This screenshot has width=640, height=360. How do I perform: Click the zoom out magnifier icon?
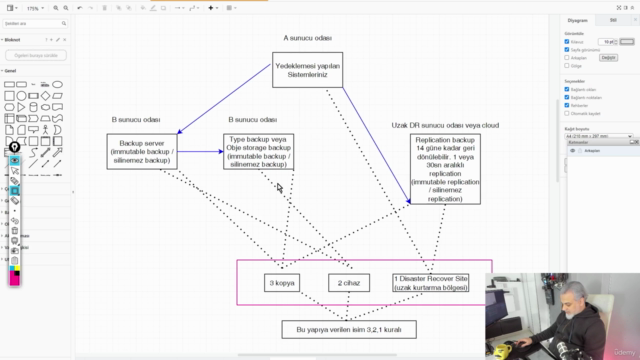click(66, 8)
